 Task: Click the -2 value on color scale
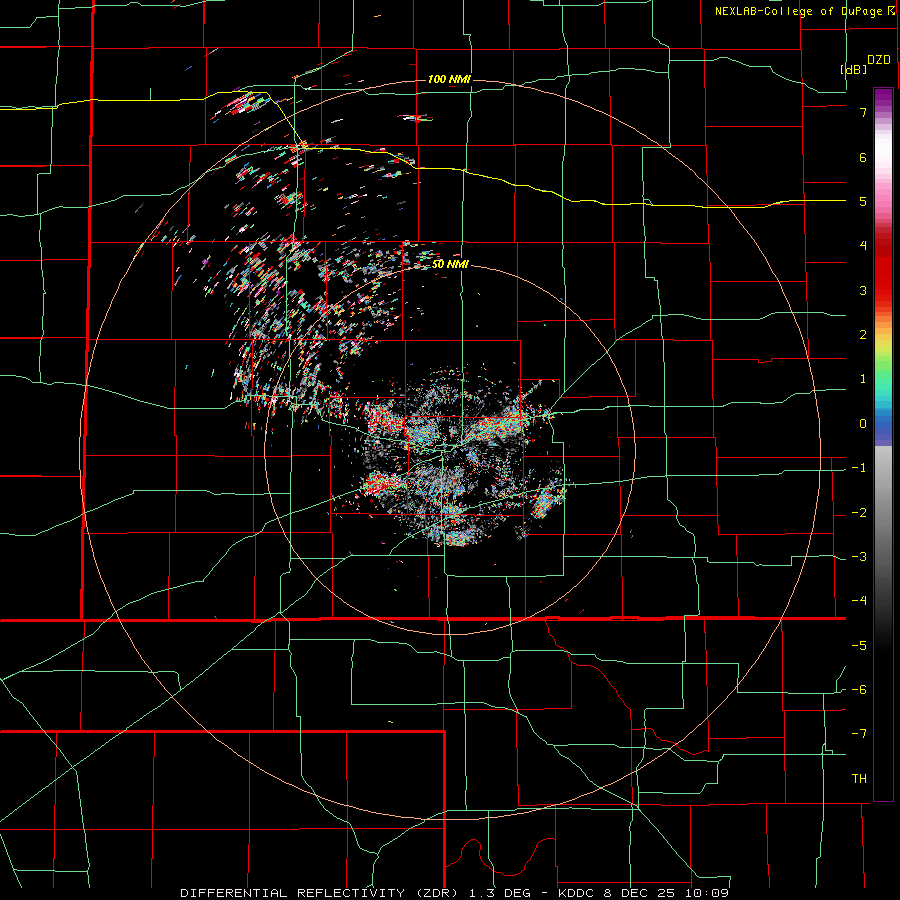click(859, 513)
